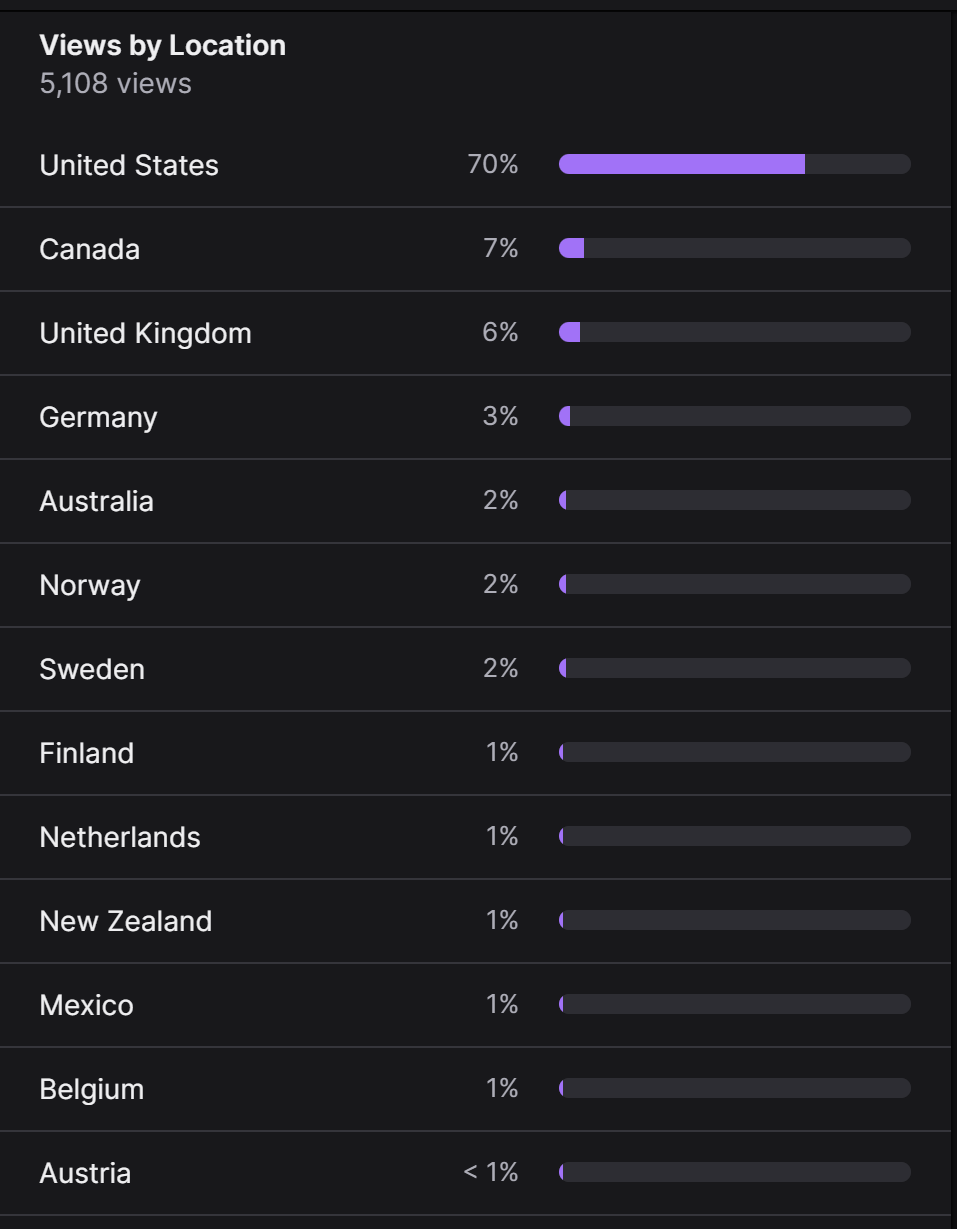Screen dimensions: 957x1229
Task: Click the 5,108 views total text
Action: [115, 83]
